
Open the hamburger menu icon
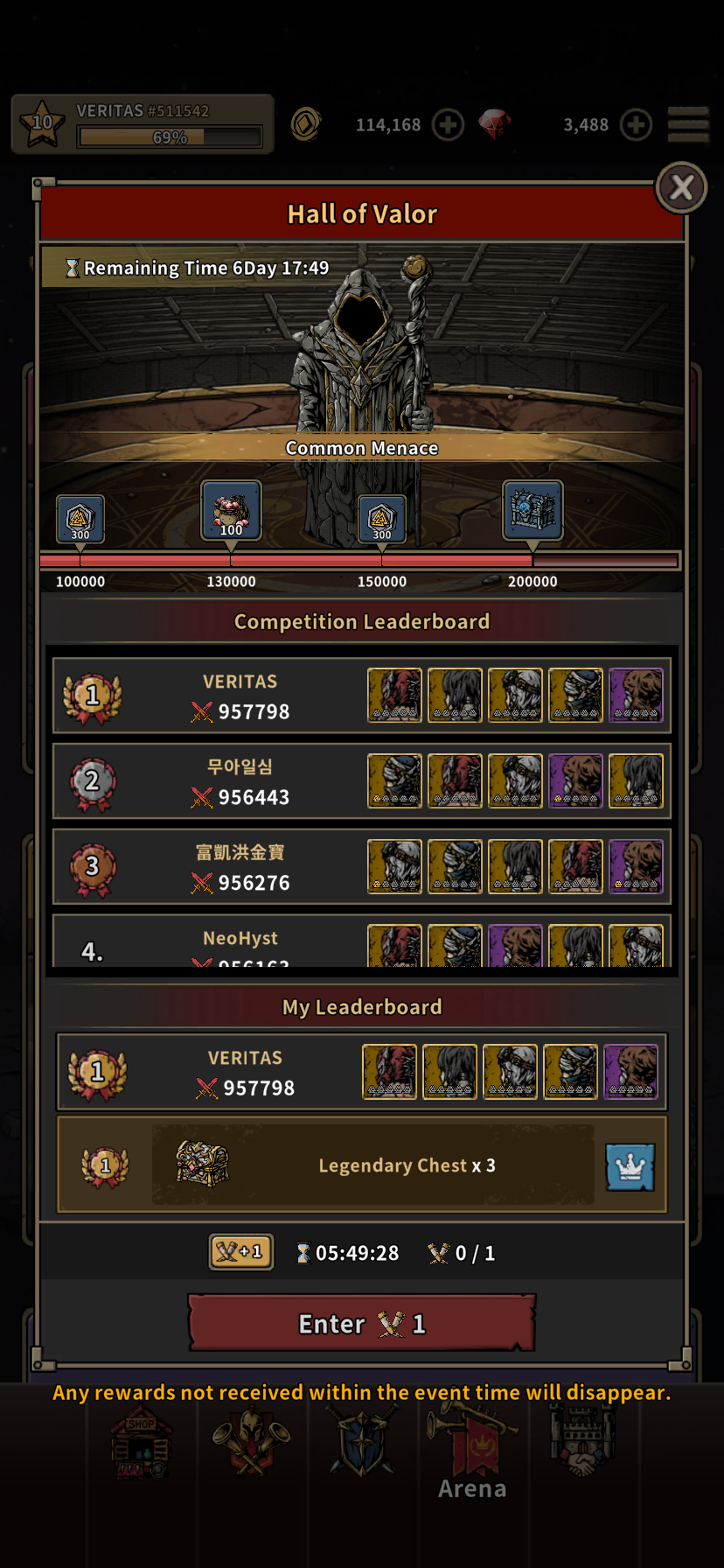pos(689,125)
